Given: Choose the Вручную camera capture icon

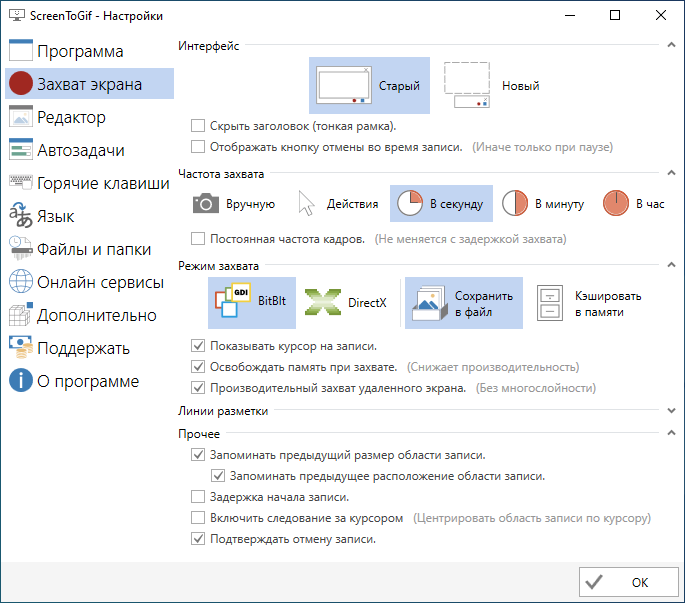Looking at the screenshot, I should click(206, 204).
